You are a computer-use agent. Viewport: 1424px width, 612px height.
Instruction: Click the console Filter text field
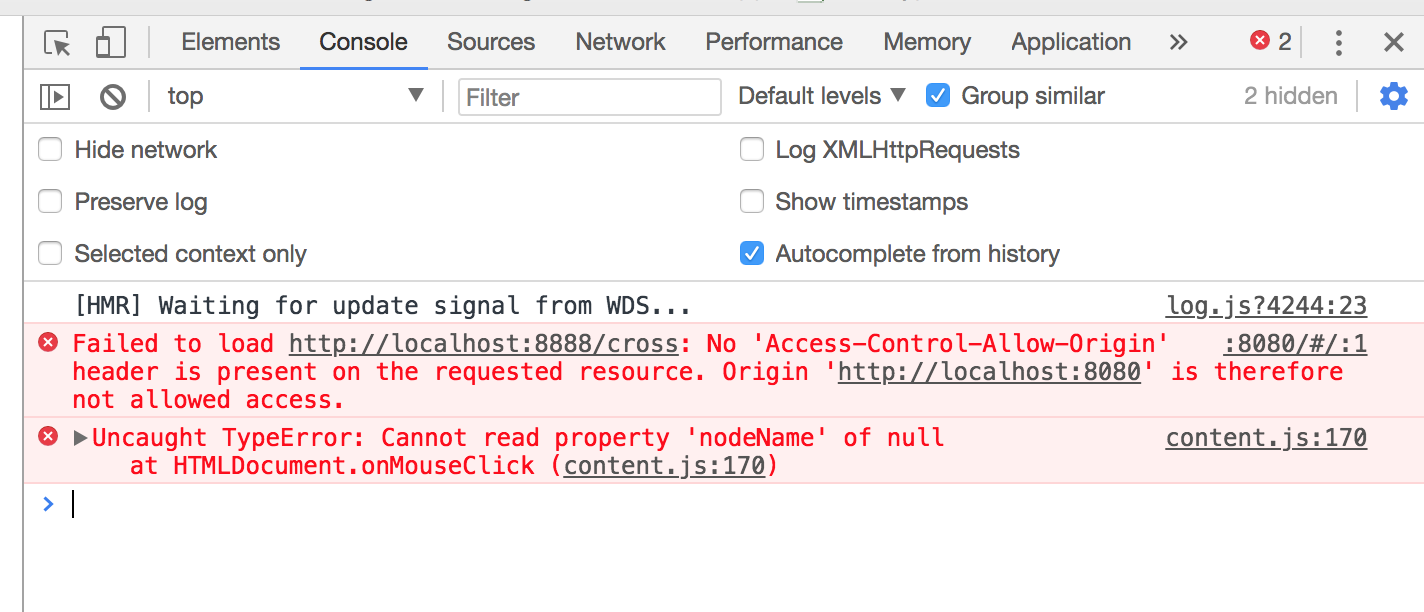tap(590, 97)
